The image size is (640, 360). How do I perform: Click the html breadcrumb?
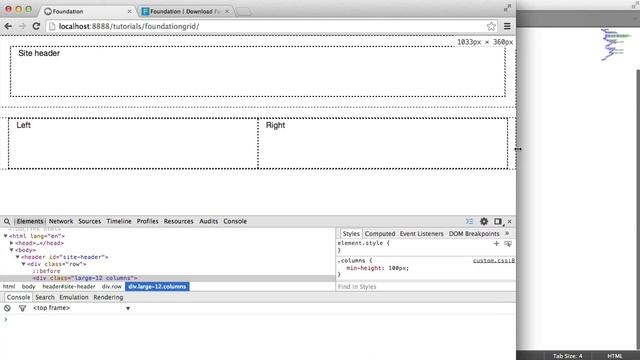point(9,287)
